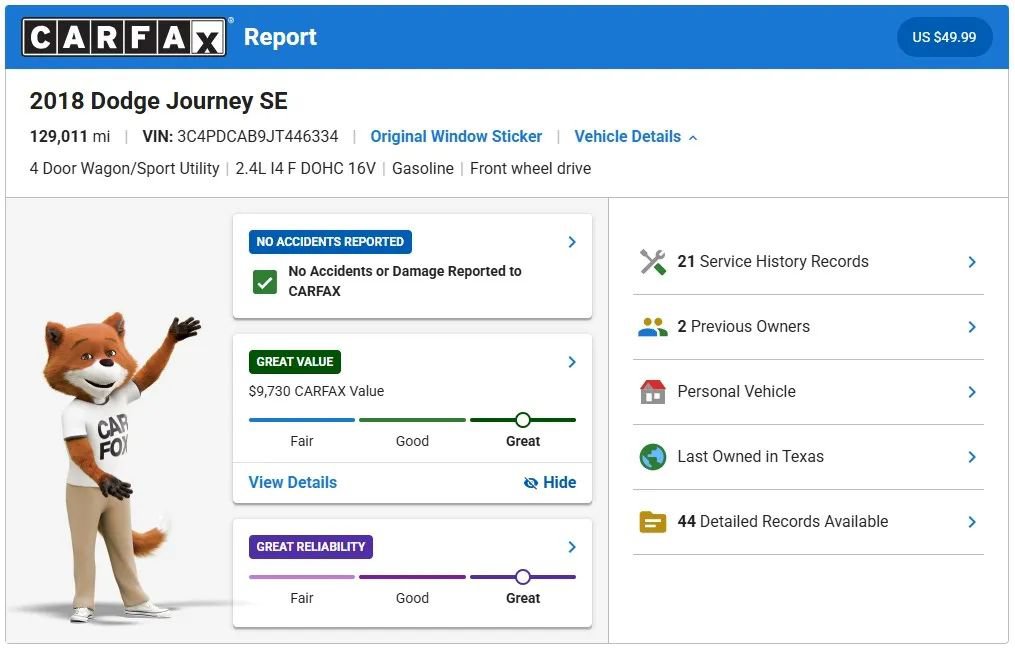Click the Previous Owners people icon
This screenshot has width=1015, height=648.
click(652, 327)
